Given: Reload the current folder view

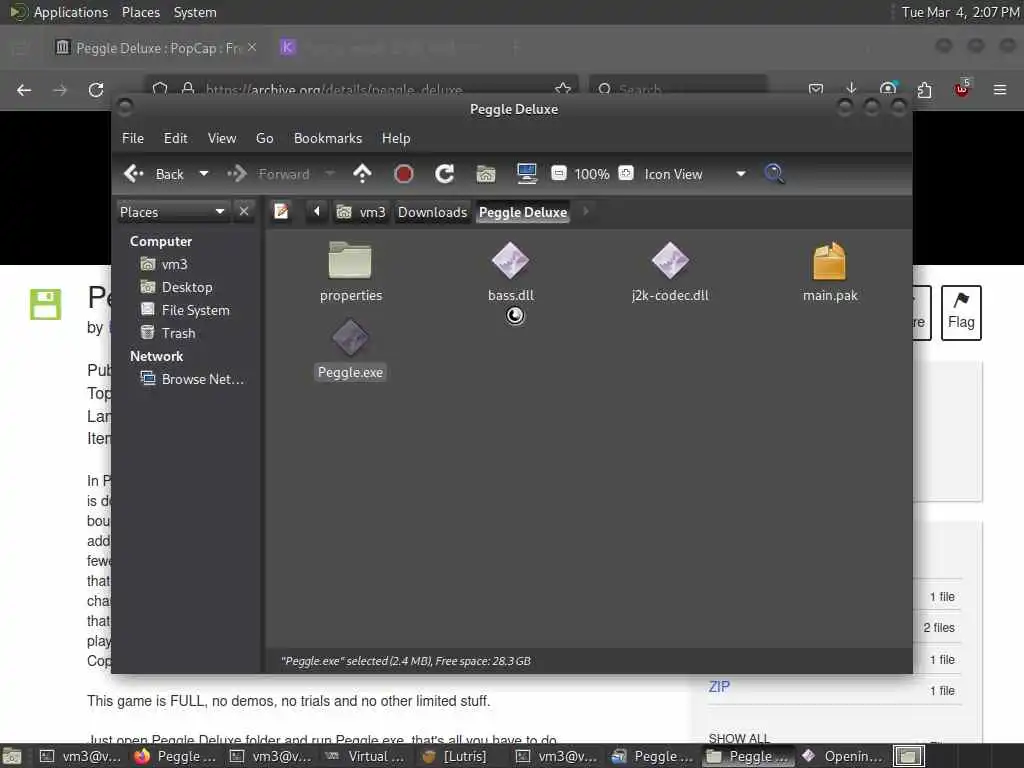Looking at the screenshot, I should pos(445,174).
